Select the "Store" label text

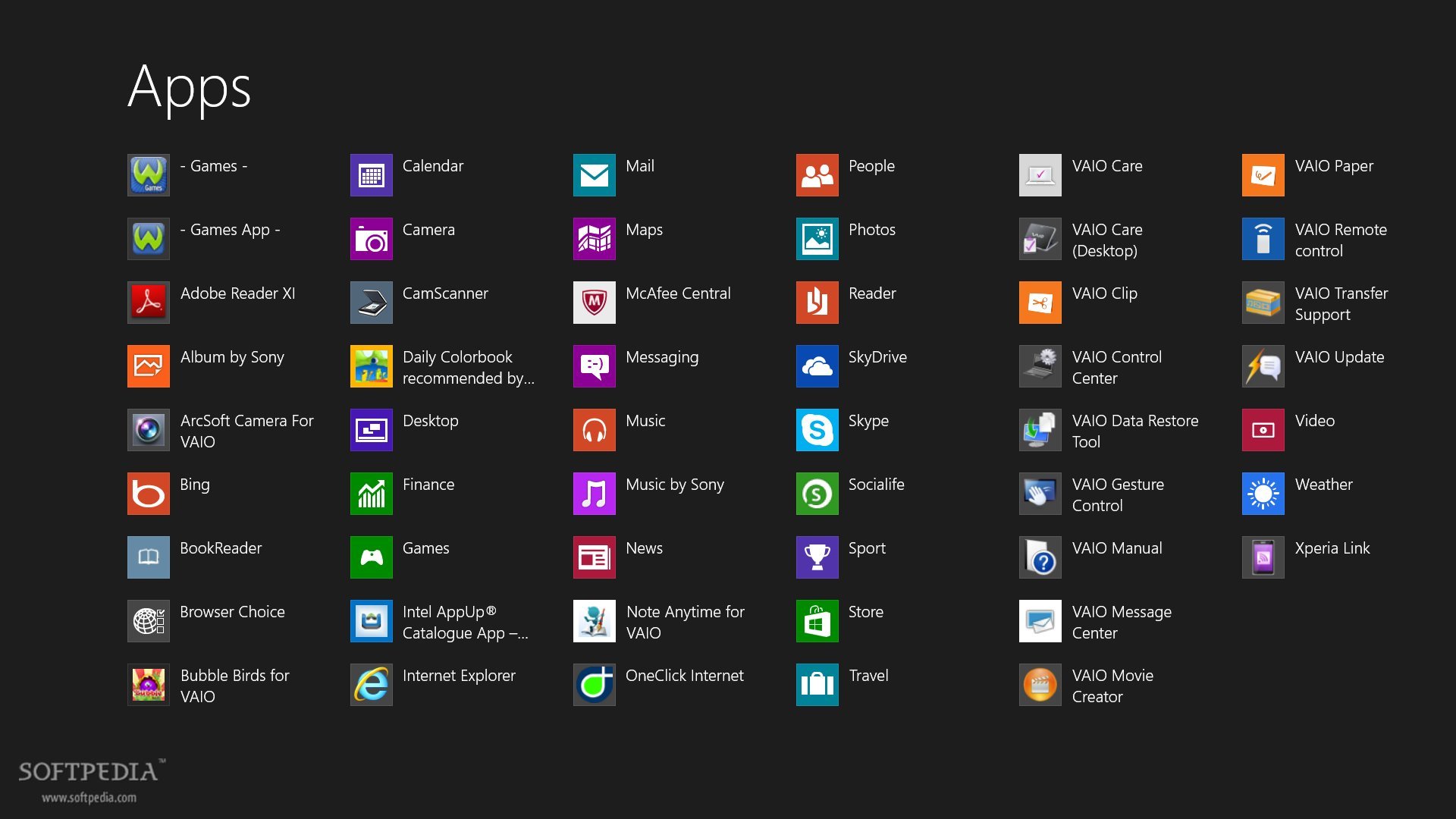click(866, 612)
